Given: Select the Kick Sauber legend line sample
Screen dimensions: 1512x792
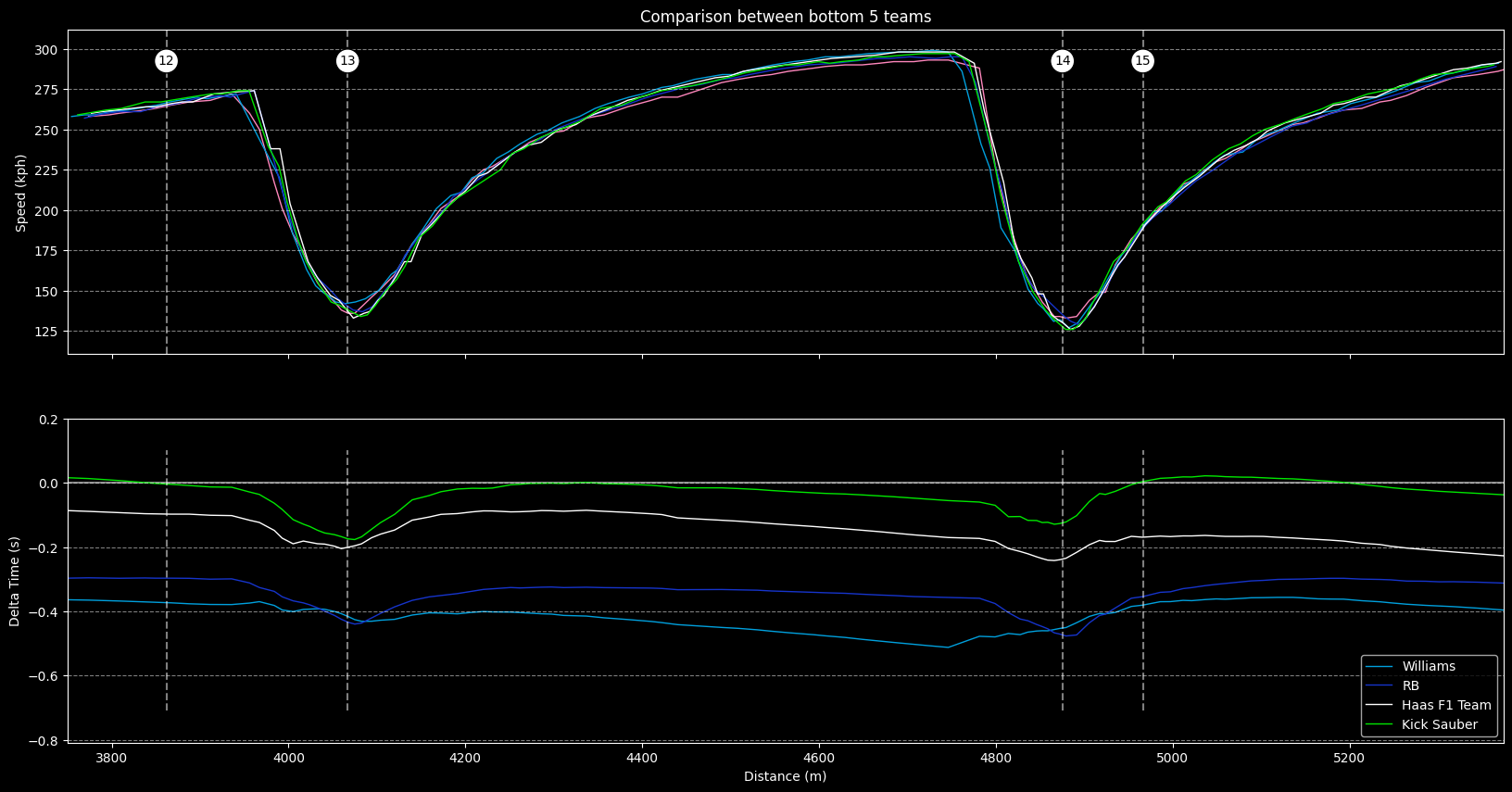Looking at the screenshot, I should [x=1380, y=725].
